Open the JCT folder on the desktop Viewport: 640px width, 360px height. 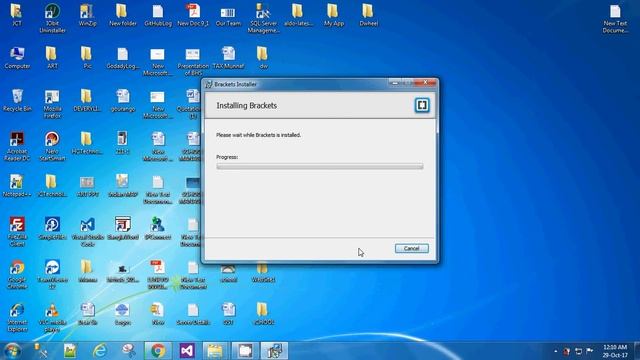tap(16, 15)
